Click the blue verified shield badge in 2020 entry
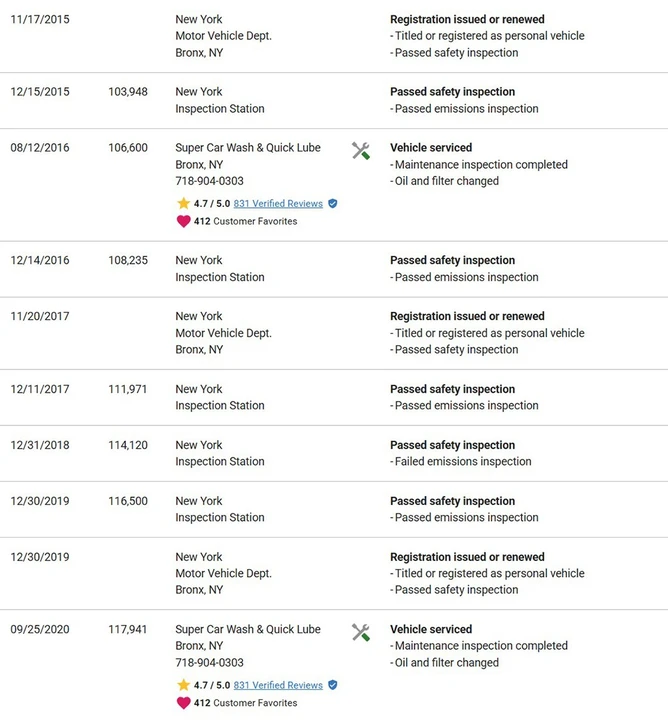This screenshot has height=720, width=668. [x=333, y=685]
